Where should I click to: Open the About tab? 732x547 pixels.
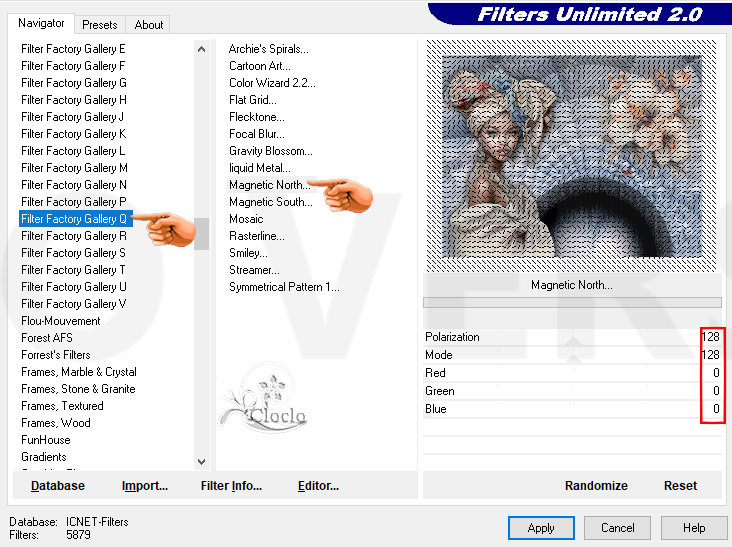pyautogui.click(x=149, y=25)
